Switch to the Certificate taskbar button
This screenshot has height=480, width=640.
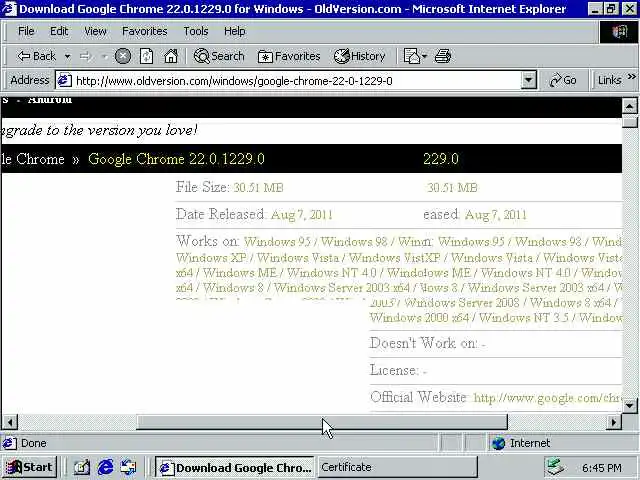397,467
